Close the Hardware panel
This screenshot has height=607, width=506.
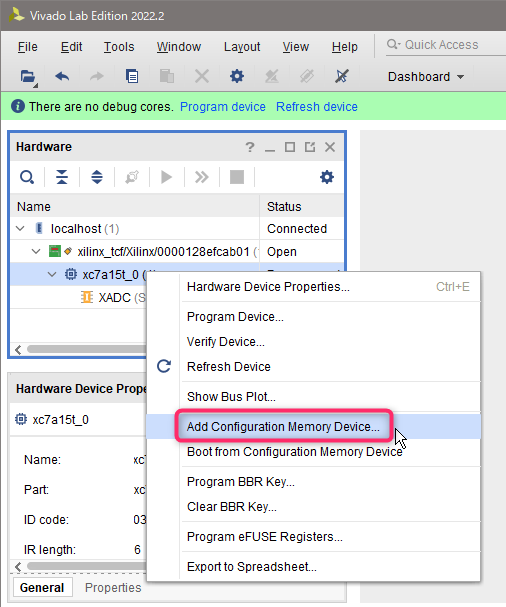pos(330,147)
